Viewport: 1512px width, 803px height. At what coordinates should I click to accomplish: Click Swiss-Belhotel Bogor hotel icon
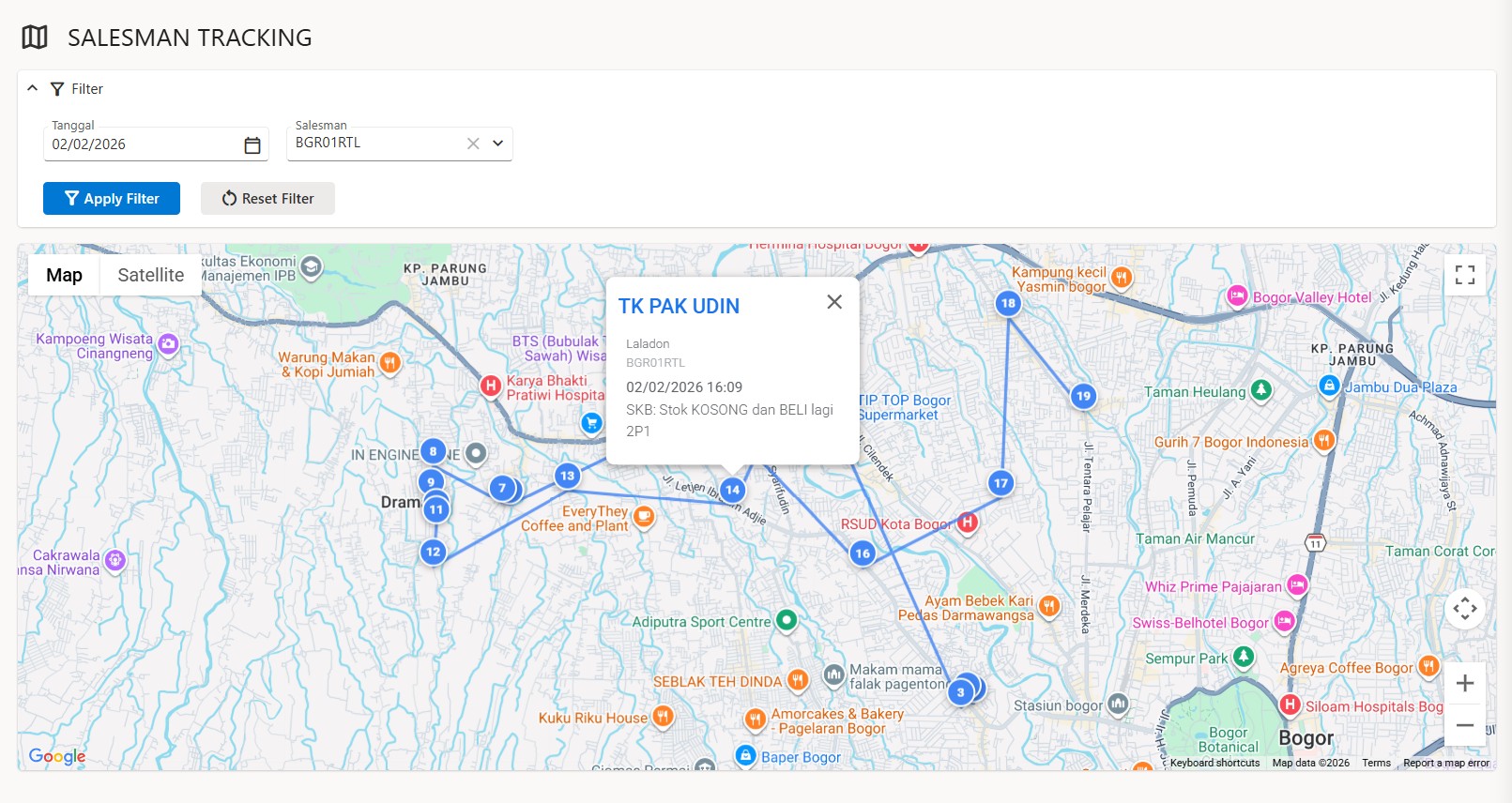[x=1284, y=621]
